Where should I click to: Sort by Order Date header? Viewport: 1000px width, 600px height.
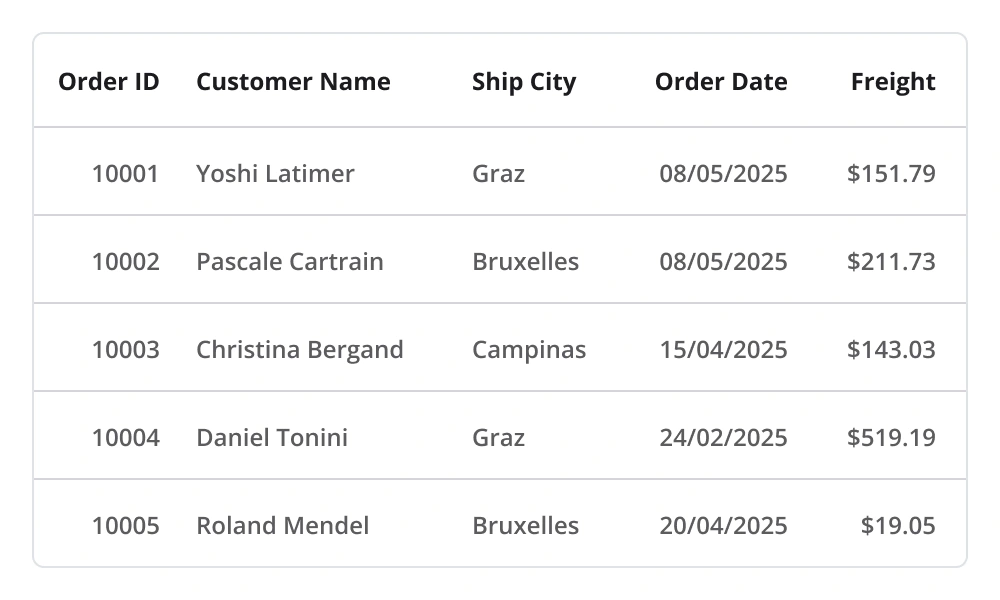pyautogui.click(x=721, y=82)
